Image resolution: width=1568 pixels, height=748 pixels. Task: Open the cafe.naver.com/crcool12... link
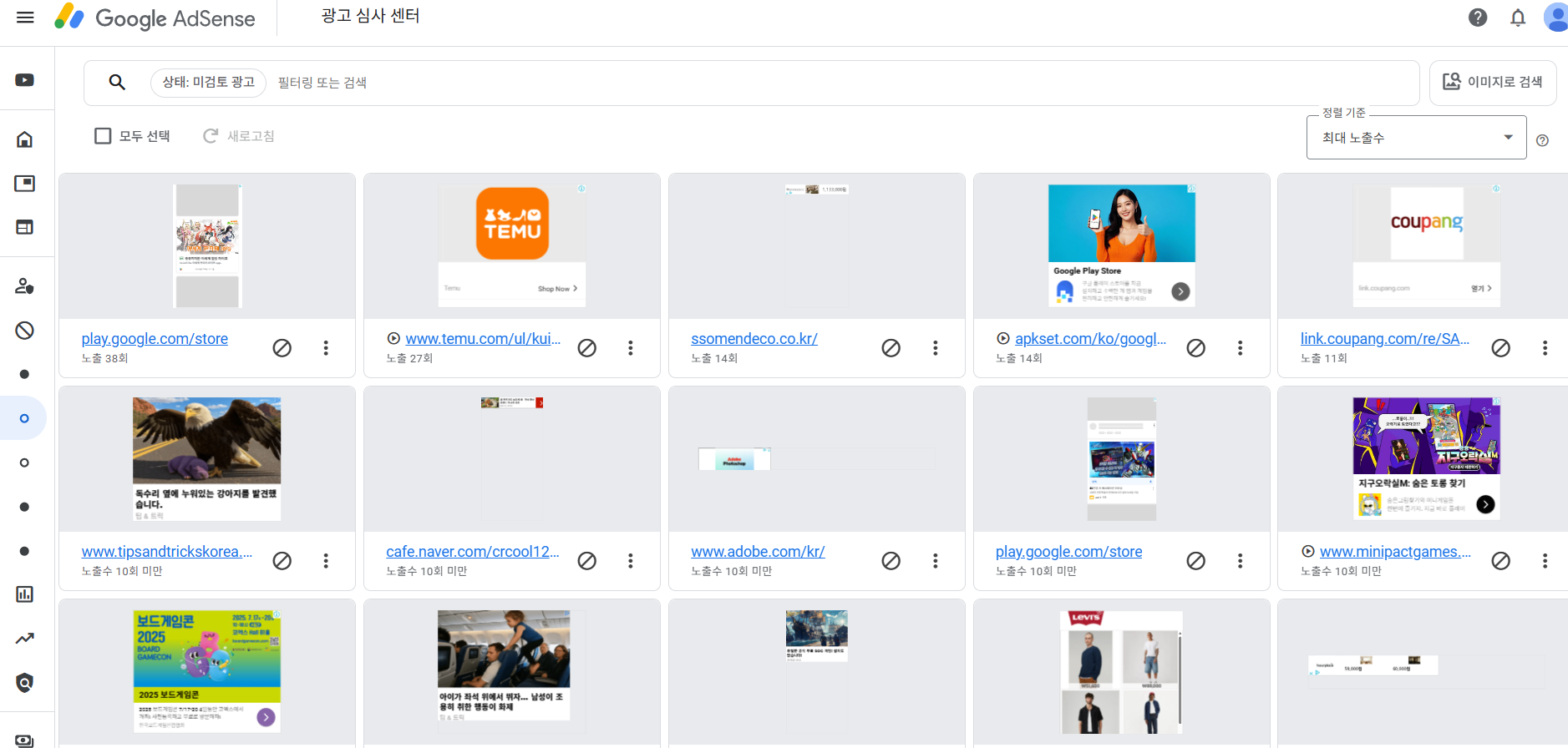(473, 552)
